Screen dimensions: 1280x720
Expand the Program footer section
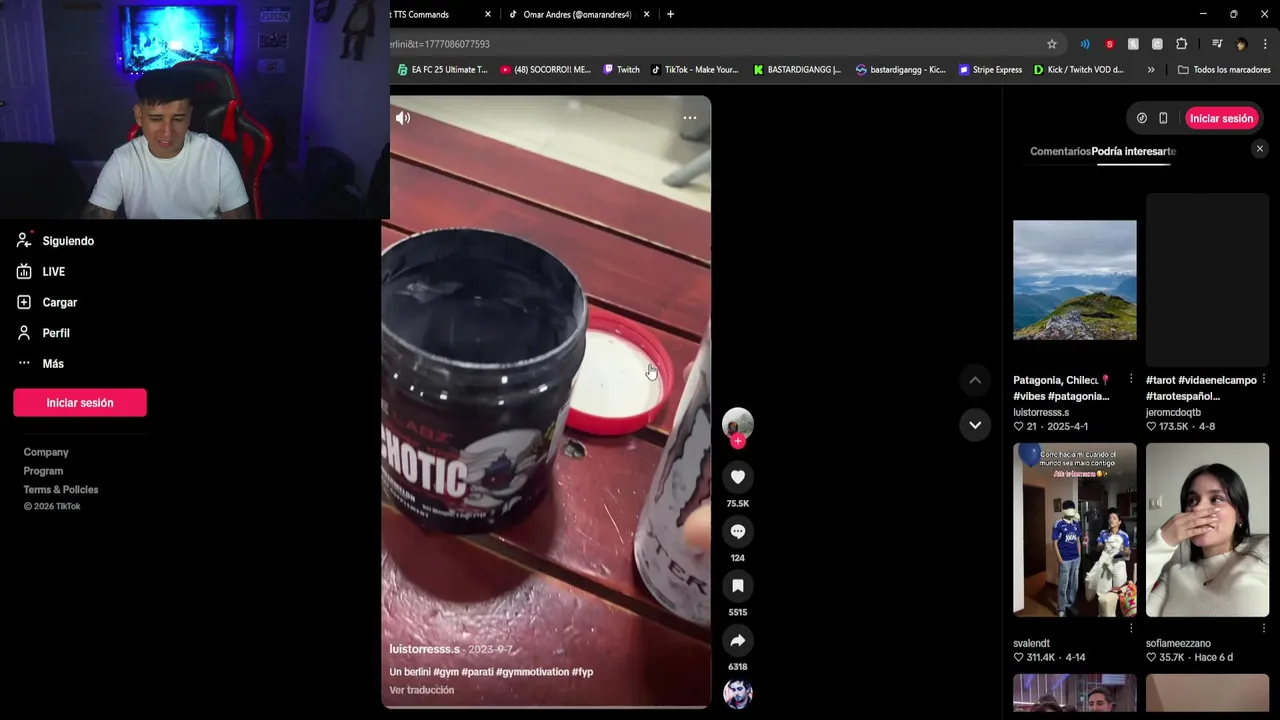coord(43,471)
